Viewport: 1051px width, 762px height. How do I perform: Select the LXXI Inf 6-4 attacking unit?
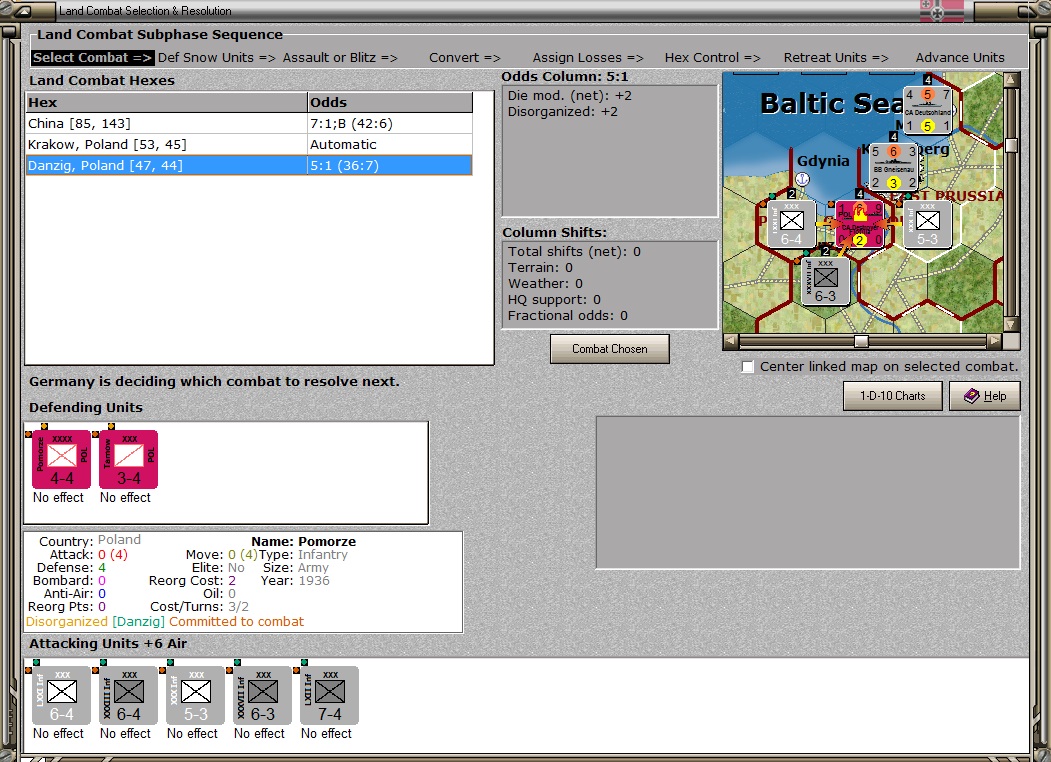coord(61,695)
